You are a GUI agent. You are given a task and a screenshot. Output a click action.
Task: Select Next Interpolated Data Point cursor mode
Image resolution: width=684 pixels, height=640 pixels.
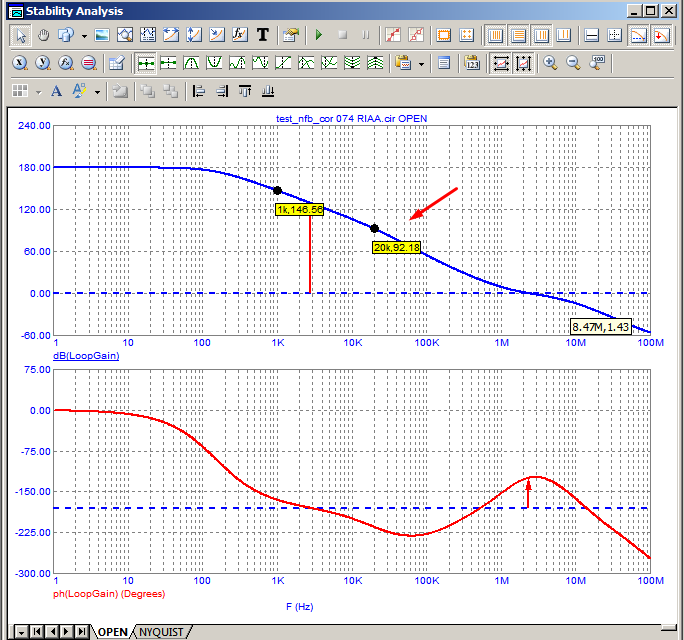pyautogui.click(x=168, y=63)
